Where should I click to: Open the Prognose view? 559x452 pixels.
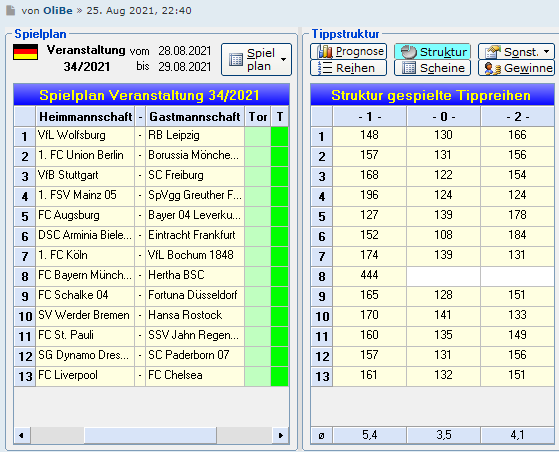(x=348, y=52)
